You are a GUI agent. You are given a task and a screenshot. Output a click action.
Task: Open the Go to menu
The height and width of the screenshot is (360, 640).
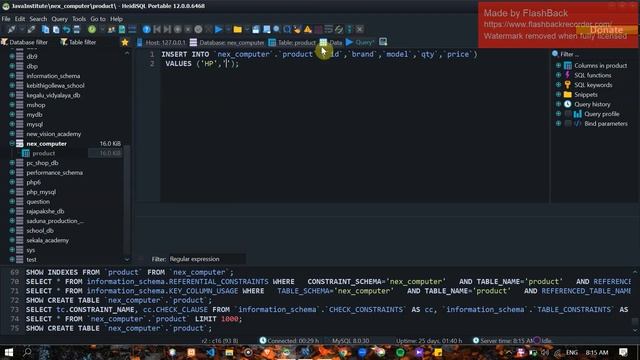tap(98, 19)
